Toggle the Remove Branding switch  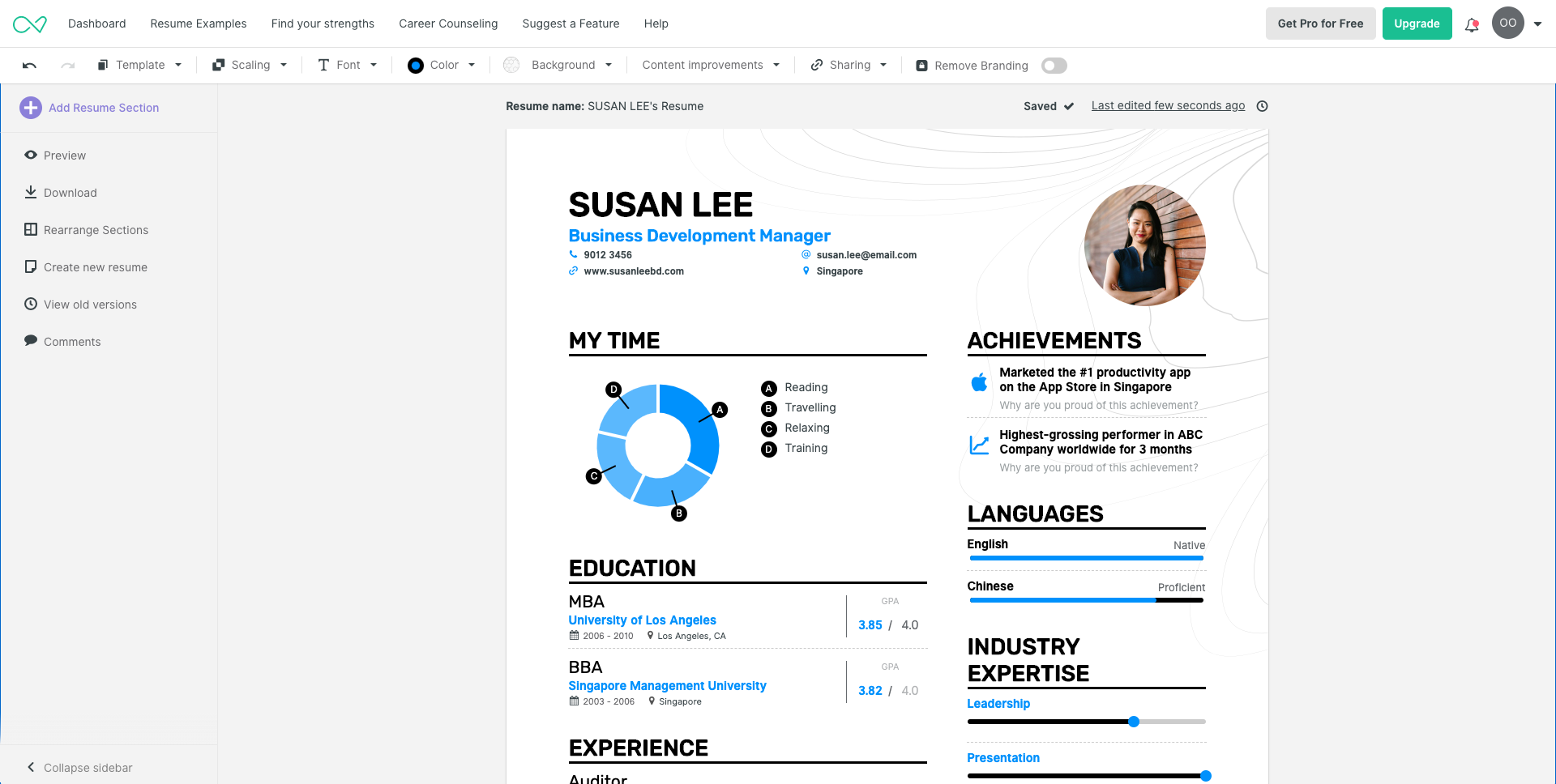point(1054,66)
